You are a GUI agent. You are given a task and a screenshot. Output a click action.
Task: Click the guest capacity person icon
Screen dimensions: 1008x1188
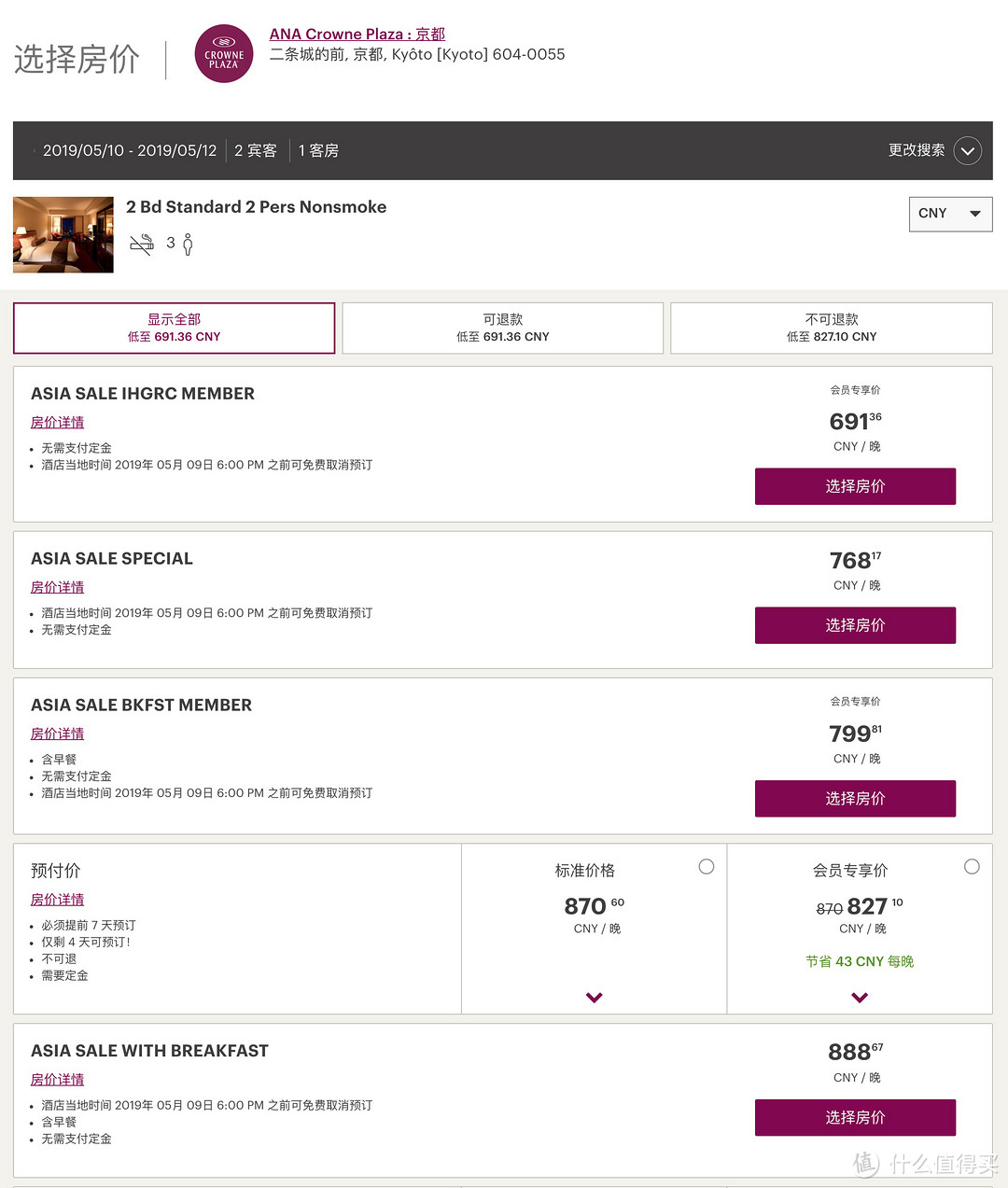[x=188, y=245]
